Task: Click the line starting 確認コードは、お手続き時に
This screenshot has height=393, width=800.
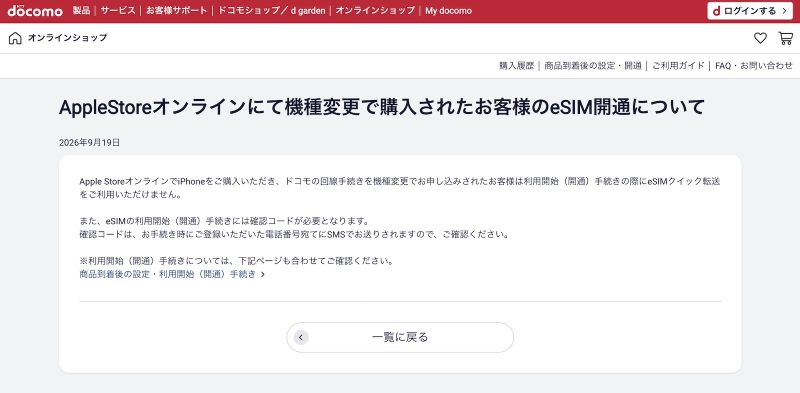Action: (x=294, y=235)
